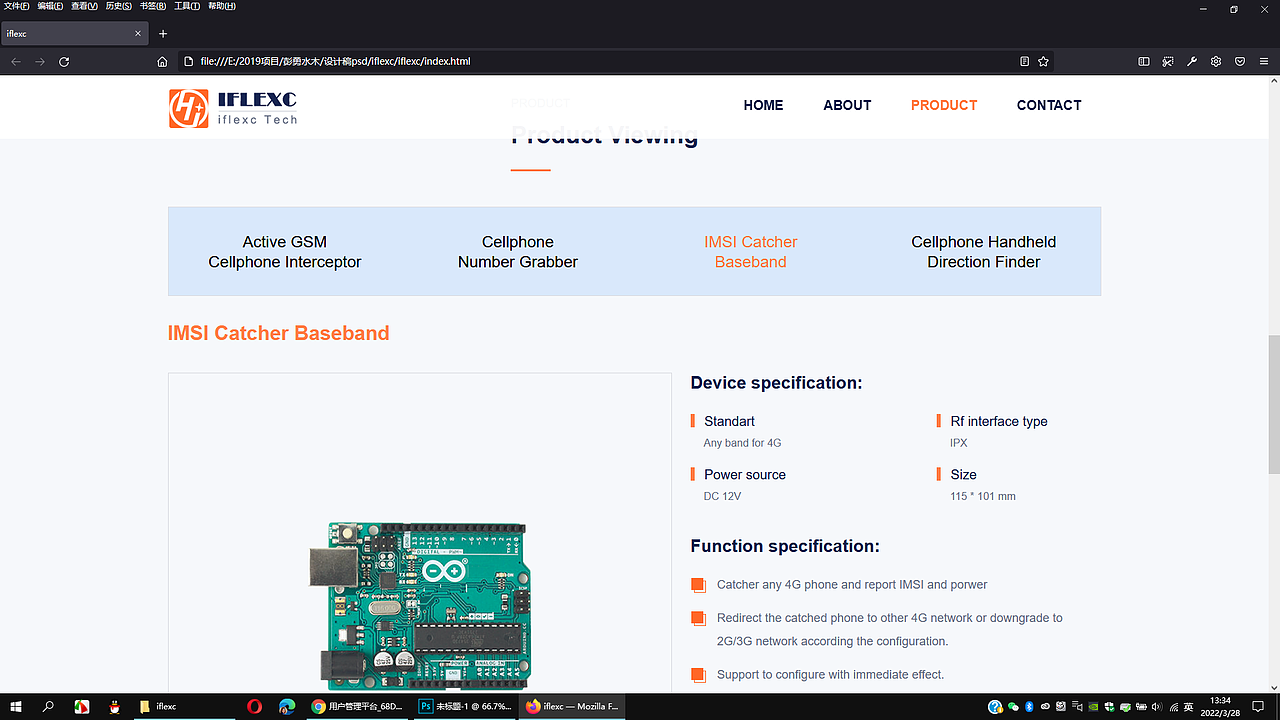Show the Firefox sidebars
Screen dimensions: 1280x720
pos(1144,61)
